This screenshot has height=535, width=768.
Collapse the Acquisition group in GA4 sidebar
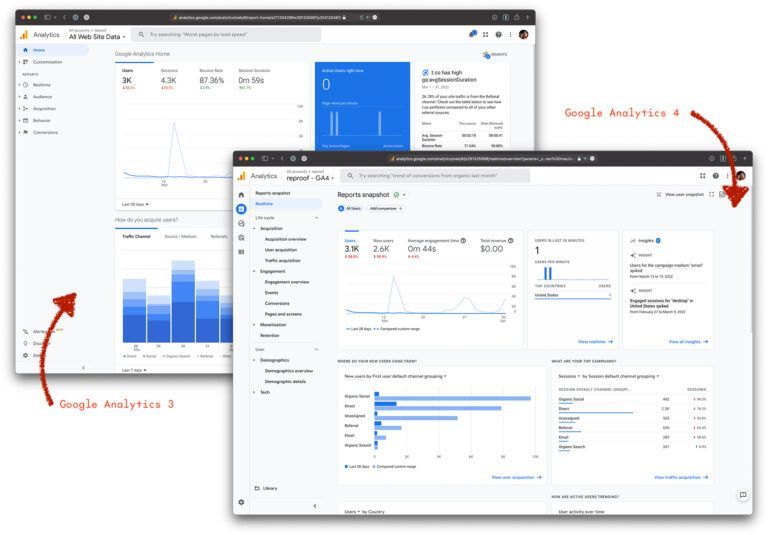pyautogui.click(x=255, y=228)
